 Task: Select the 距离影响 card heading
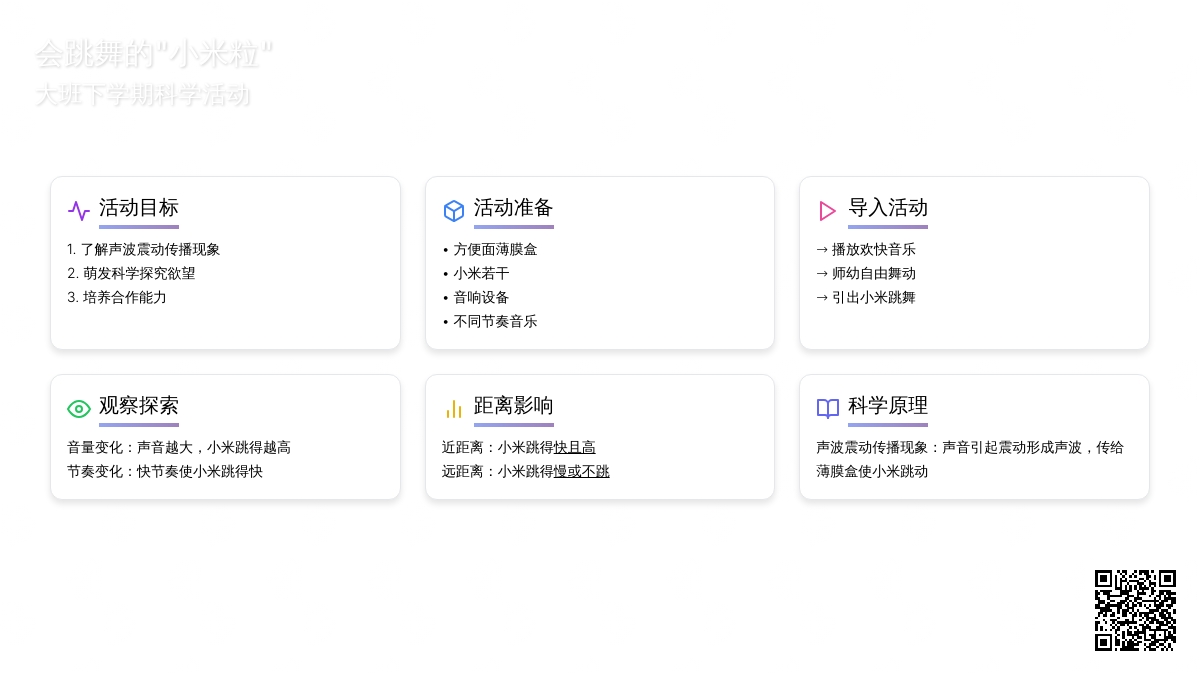[x=513, y=406]
